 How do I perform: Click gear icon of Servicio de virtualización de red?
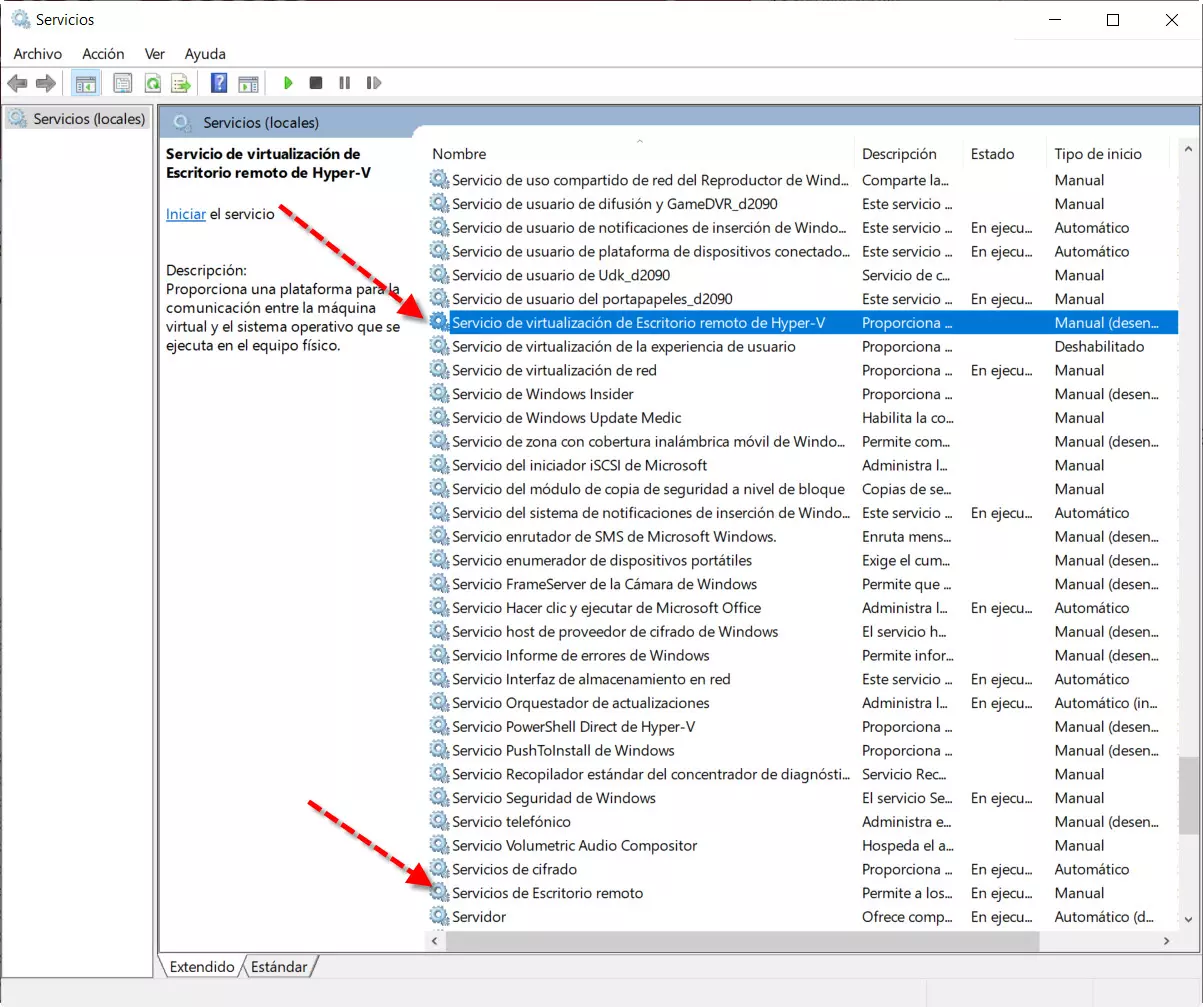(439, 370)
